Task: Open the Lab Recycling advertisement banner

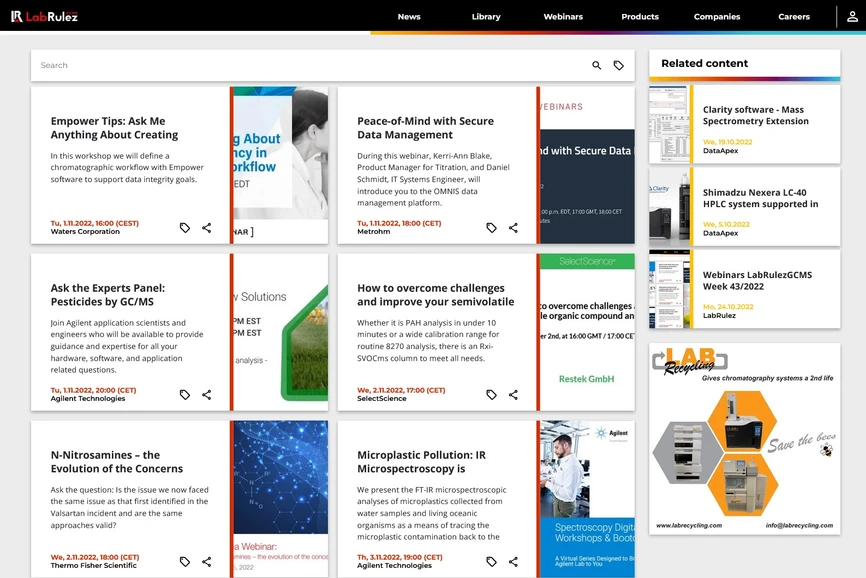Action: click(744, 439)
